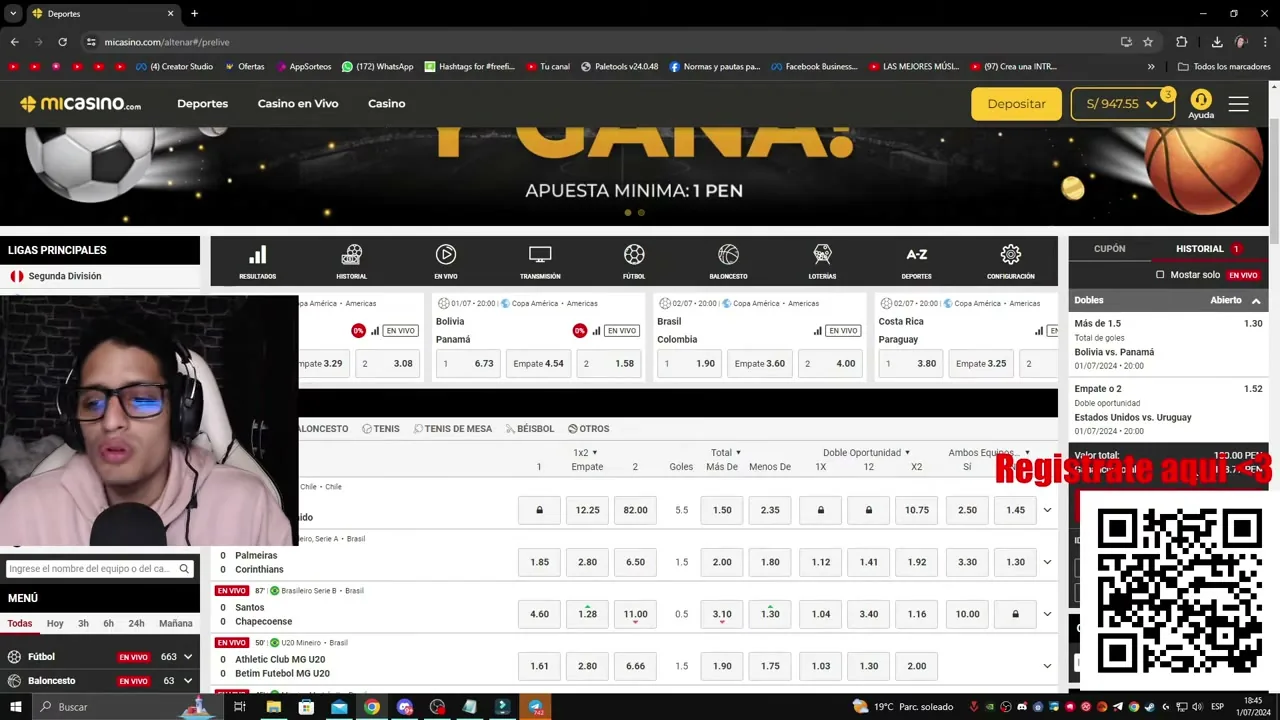Switch to the Historial tab
This screenshot has height=720, width=1280.
(1199, 249)
